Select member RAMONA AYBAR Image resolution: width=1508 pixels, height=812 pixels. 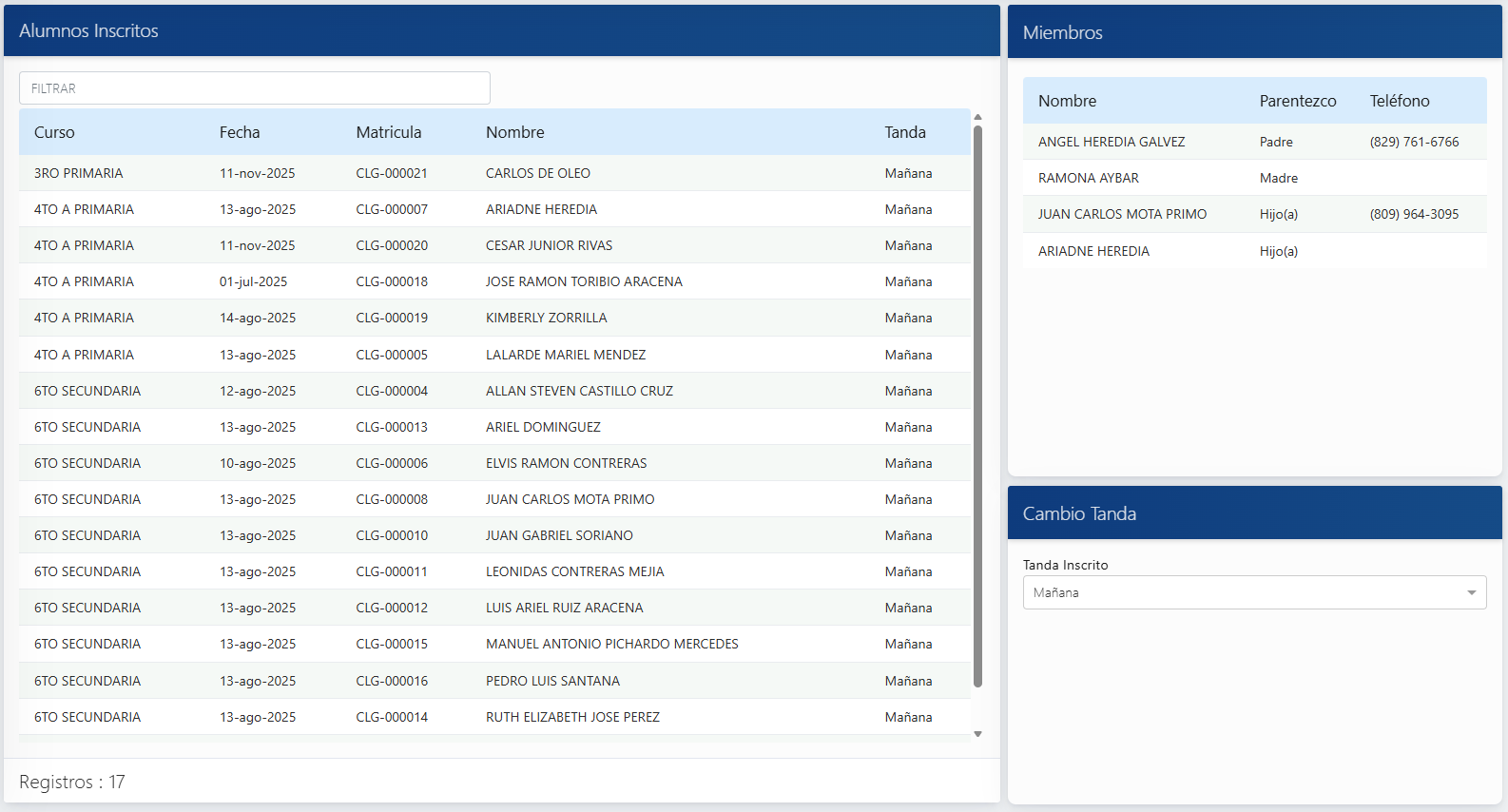point(1088,178)
